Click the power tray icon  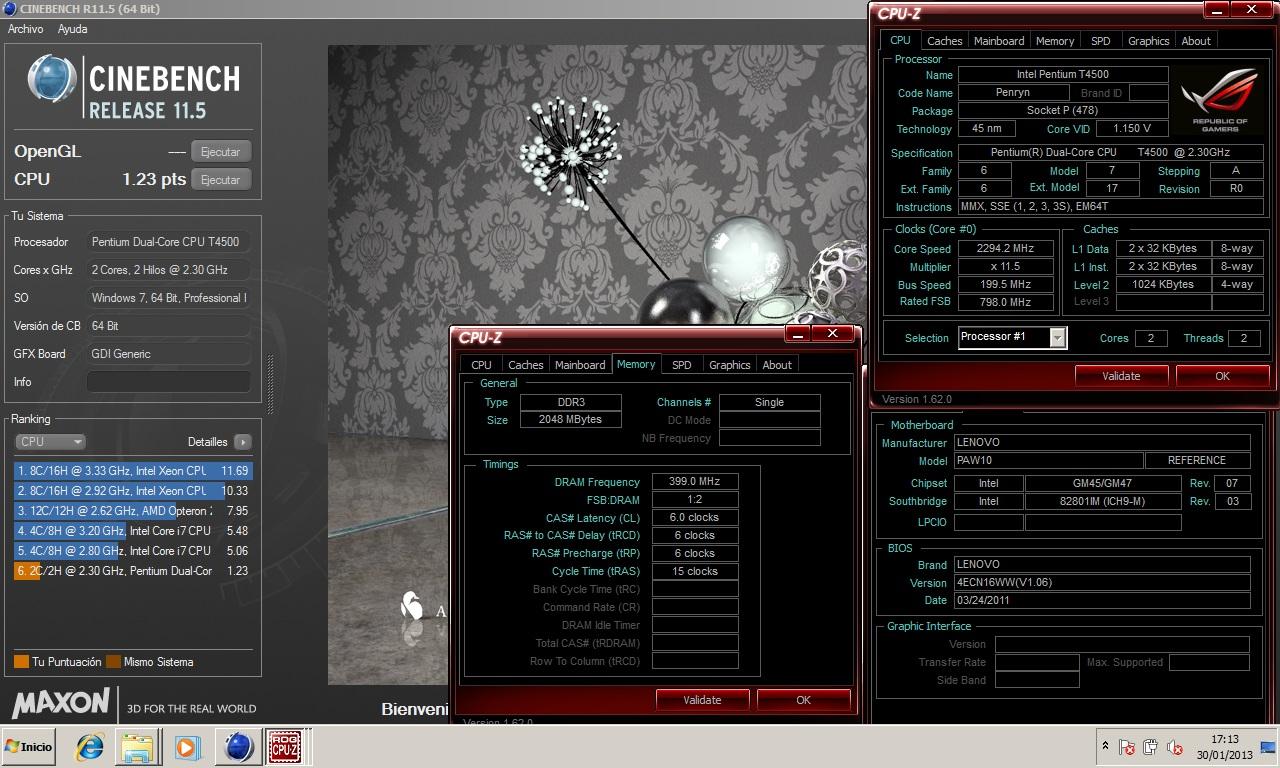[x=1151, y=747]
